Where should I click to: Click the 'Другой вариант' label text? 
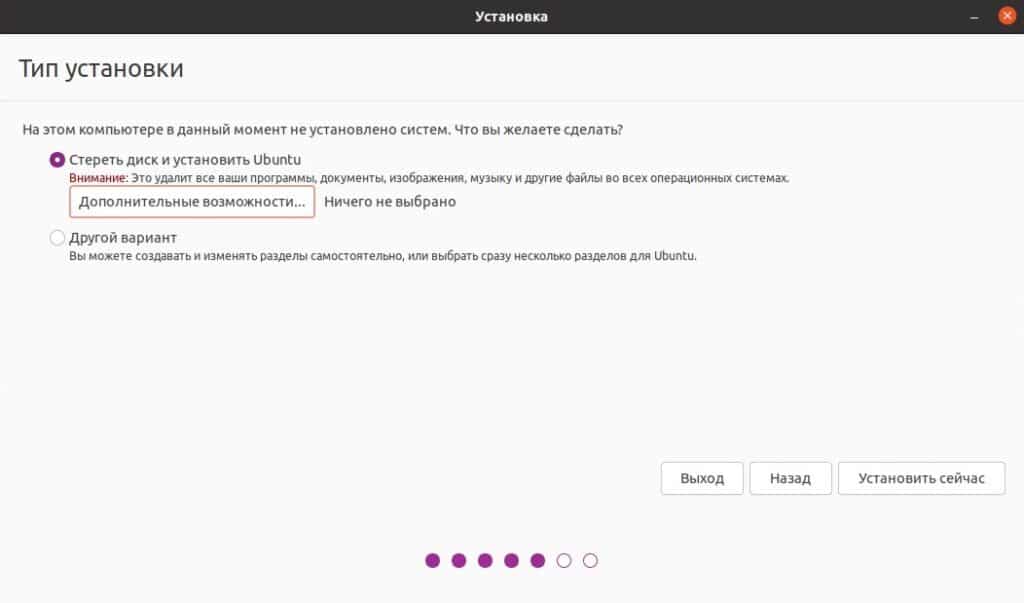point(123,239)
